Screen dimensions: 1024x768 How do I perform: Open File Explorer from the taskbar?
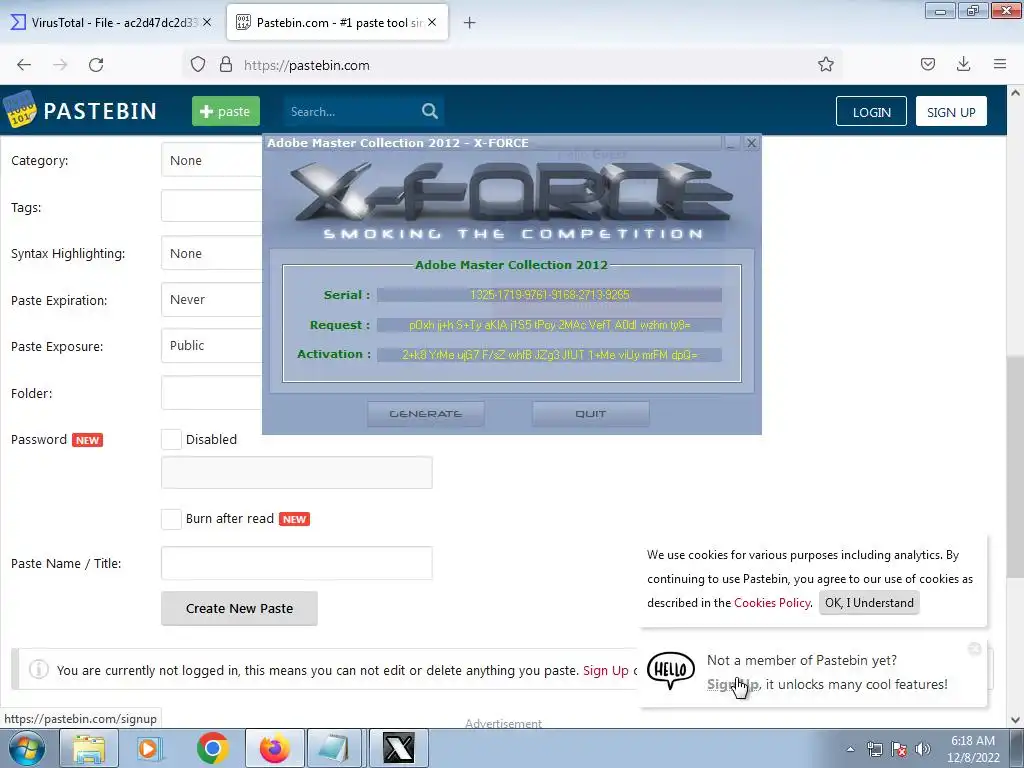pos(89,748)
